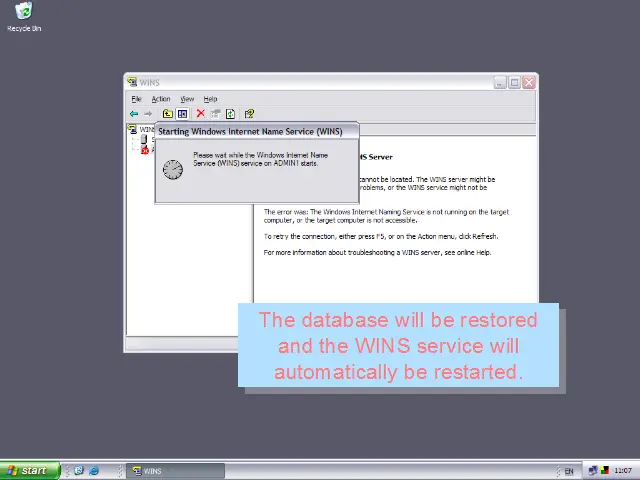
Task: Open the File menu
Action: click(136, 99)
